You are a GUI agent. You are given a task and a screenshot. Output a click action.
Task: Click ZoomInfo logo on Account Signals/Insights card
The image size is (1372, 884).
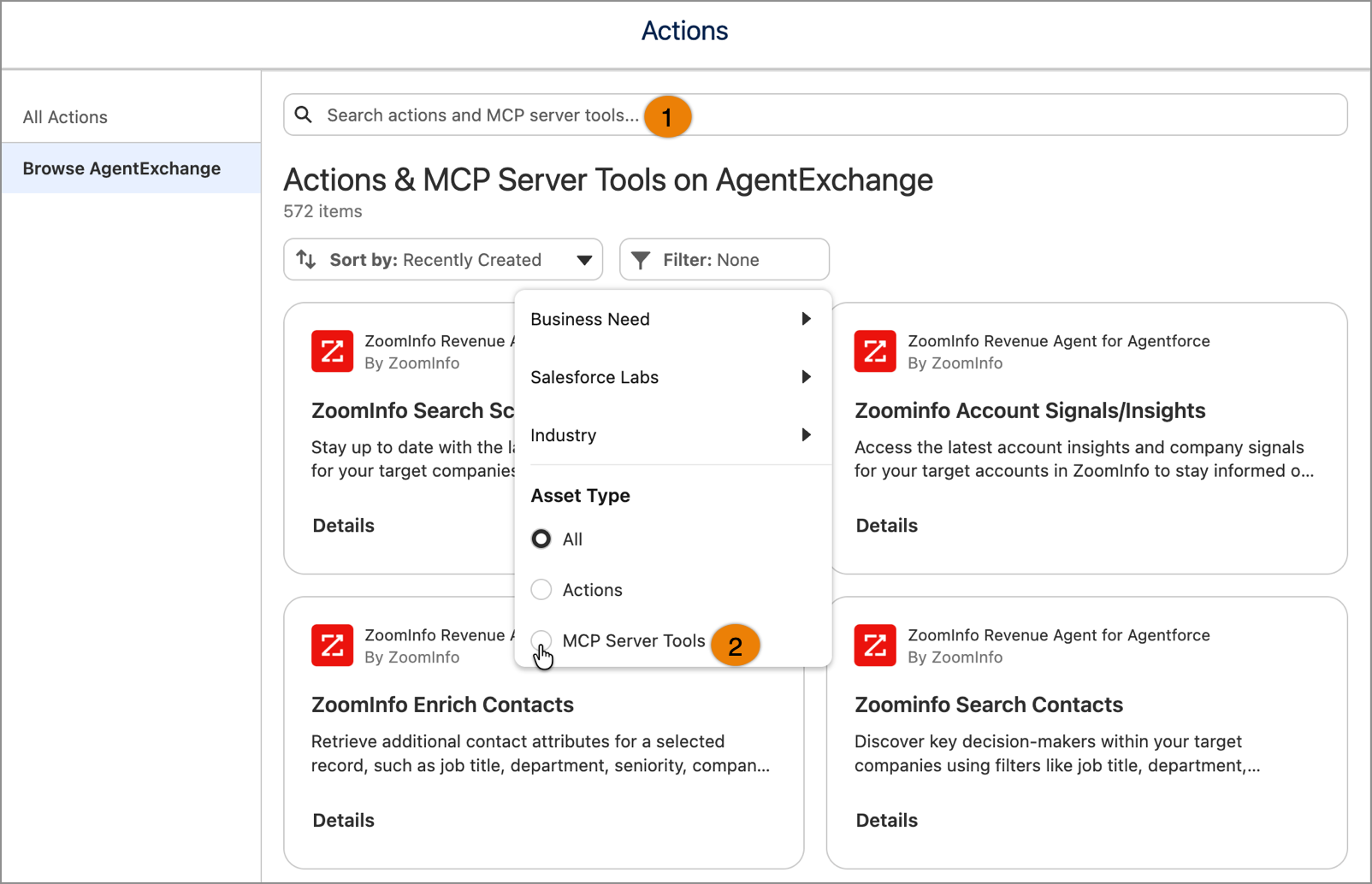tap(875, 351)
